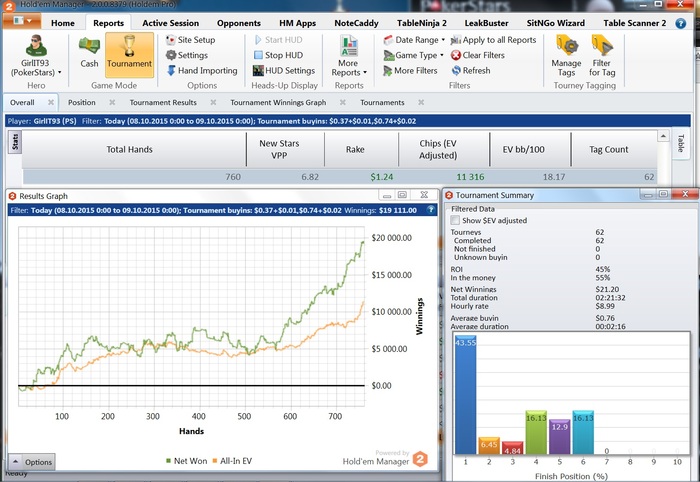Close the Tournament Winnings Graph tab
The image size is (700, 482).
click(x=342, y=102)
